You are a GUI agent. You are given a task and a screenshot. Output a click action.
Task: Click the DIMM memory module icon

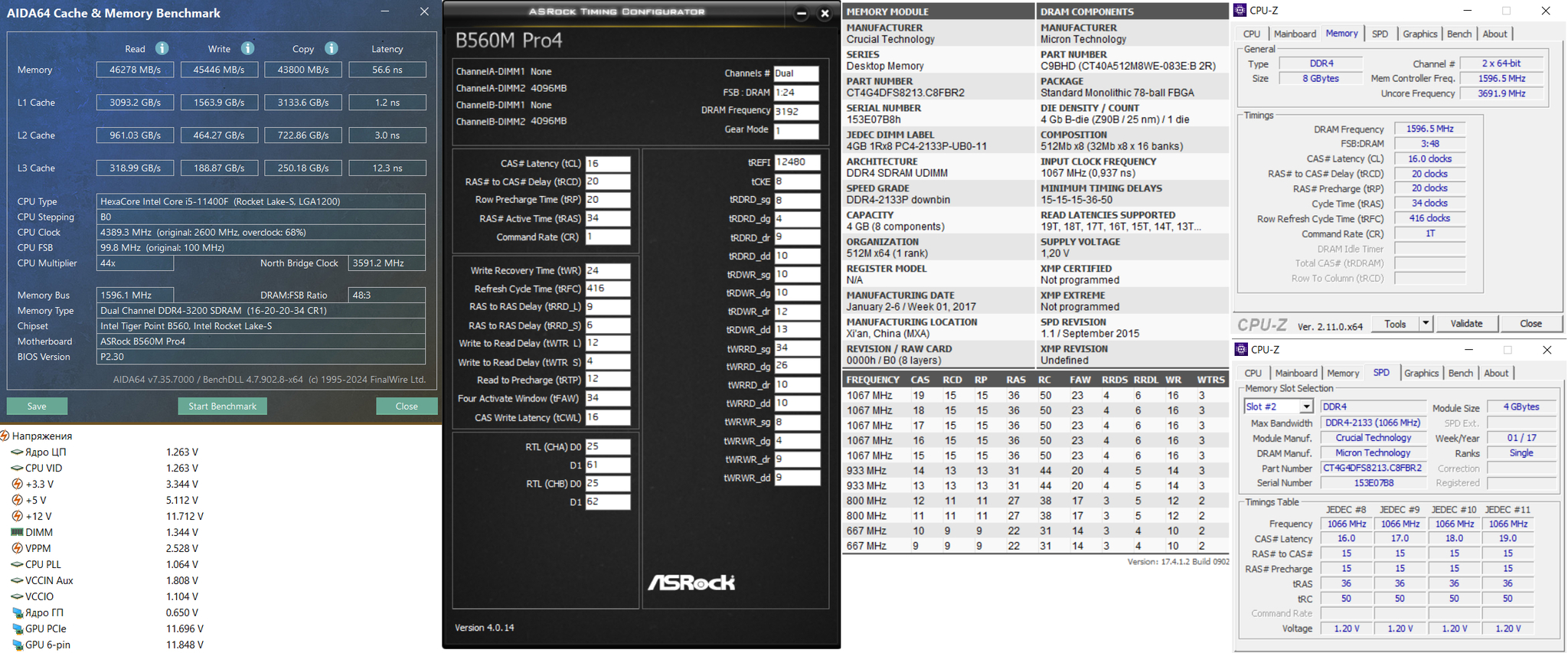pos(17,532)
